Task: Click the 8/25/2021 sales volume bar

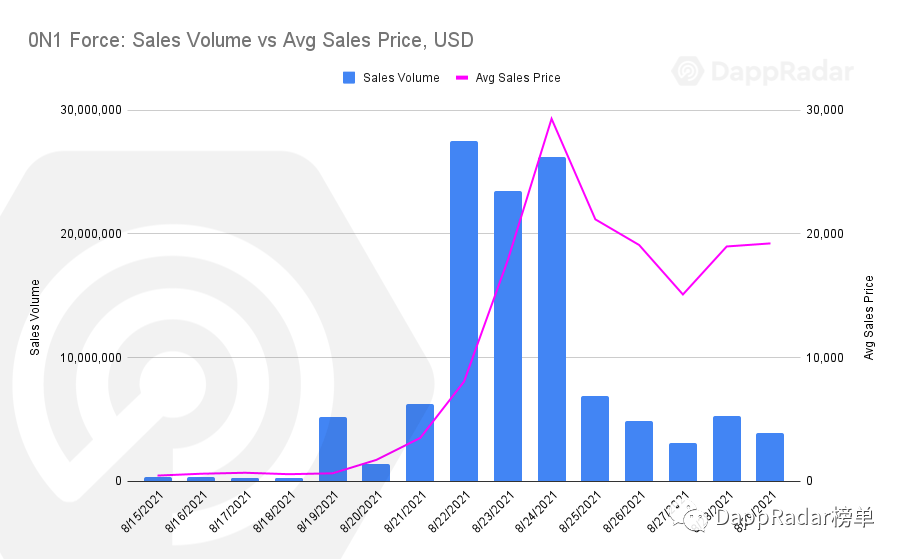Action: pos(595,439)
